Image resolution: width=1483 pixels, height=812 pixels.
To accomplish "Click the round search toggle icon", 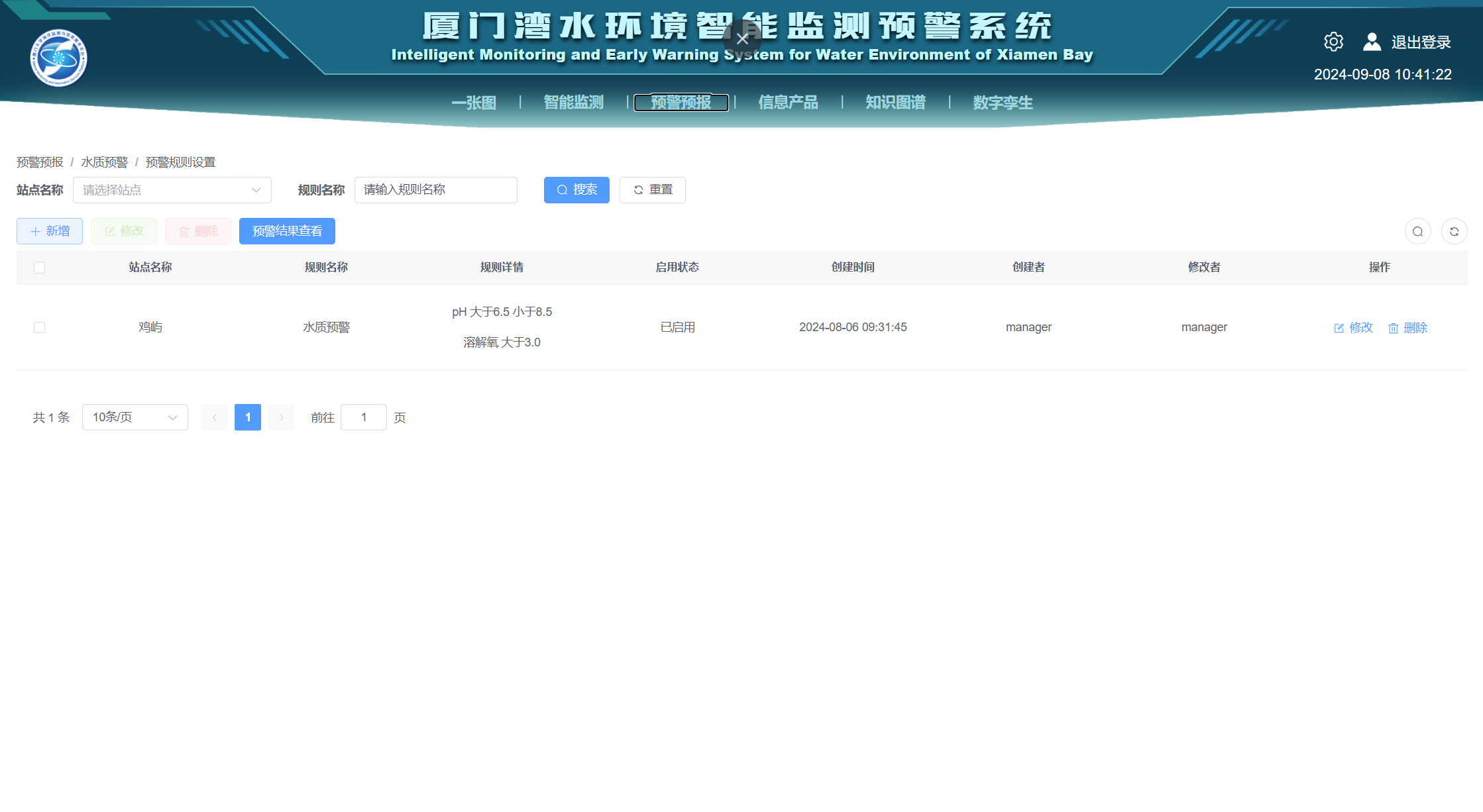I will click(x=1417, y=231).
